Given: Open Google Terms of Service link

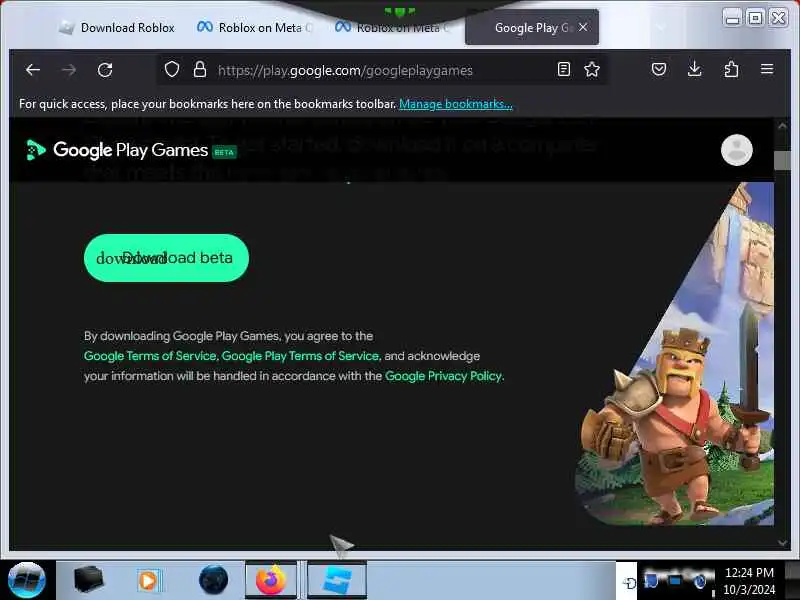Looking at the screenshot, I should pos(150,356).
